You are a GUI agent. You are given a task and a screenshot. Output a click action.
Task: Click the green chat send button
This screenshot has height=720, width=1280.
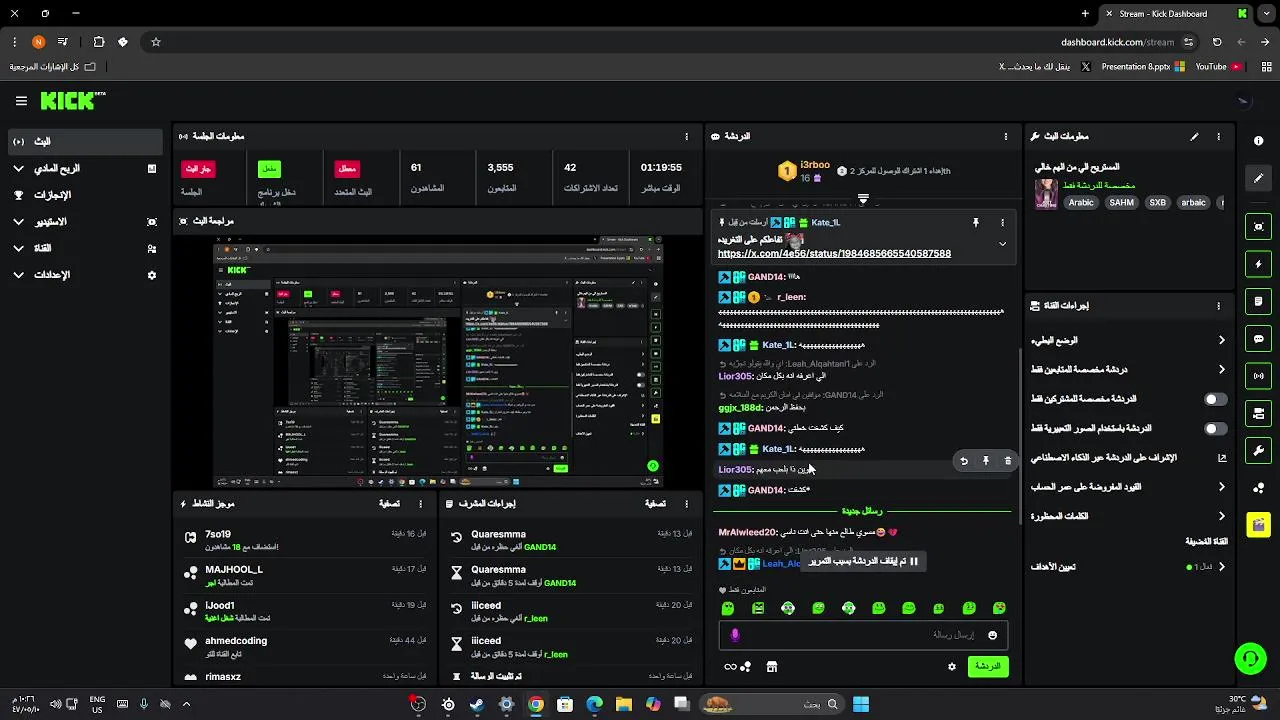tap(988, 667)
